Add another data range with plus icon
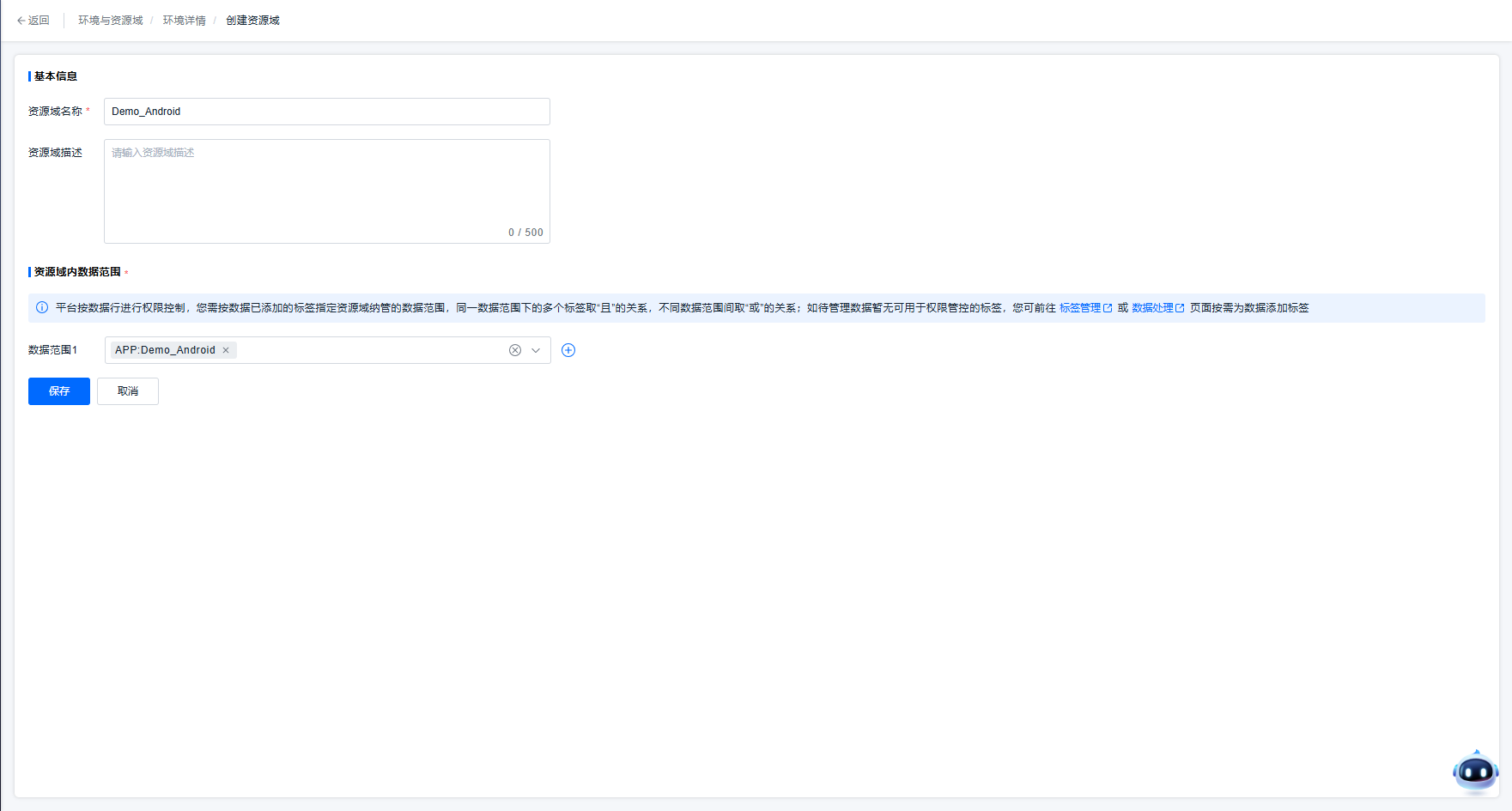Viewport: 1512px width, 811px height. (x=568, y=350)
